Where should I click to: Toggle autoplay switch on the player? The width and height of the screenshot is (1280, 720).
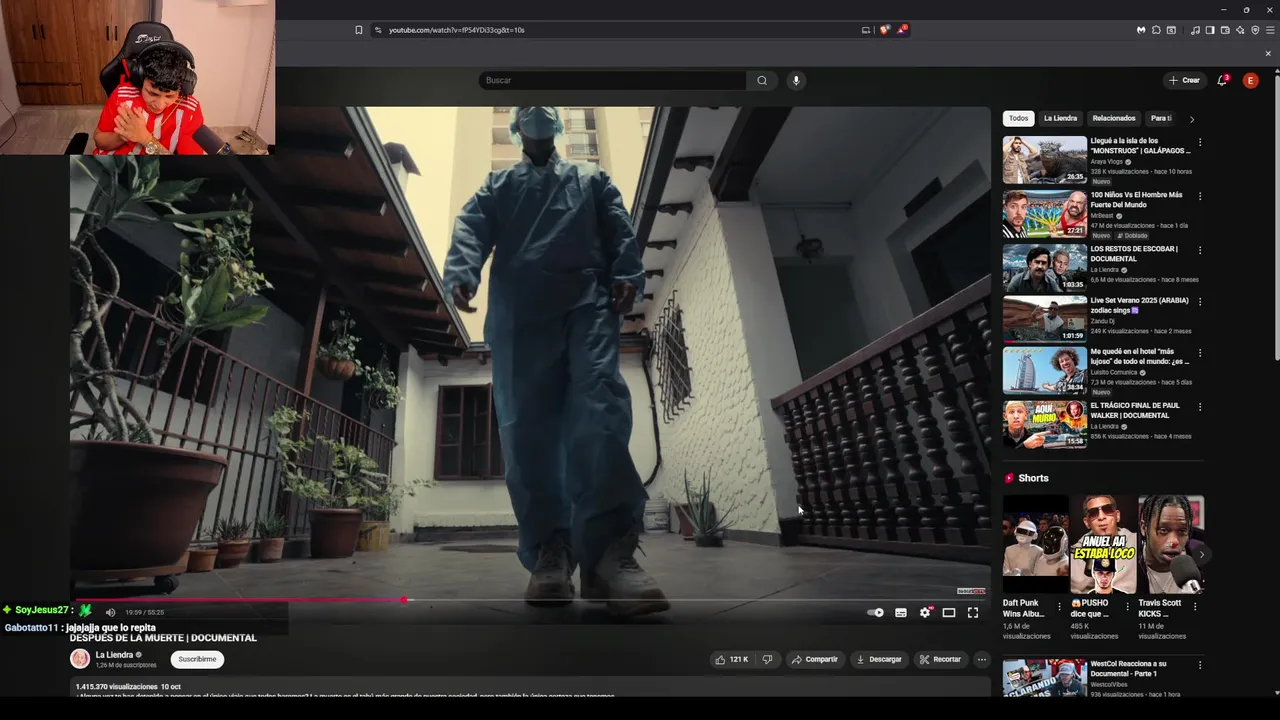pyautogui.click(x=876, y=612)
